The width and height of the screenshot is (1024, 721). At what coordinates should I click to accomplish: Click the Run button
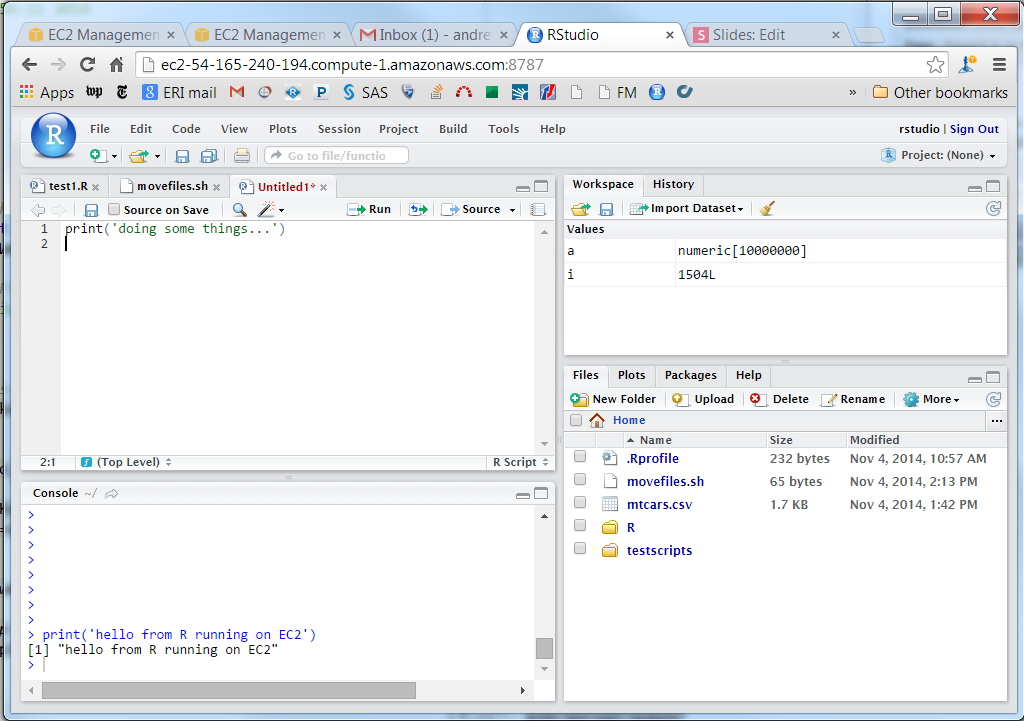pyautogui.click(x=369, y=209)
